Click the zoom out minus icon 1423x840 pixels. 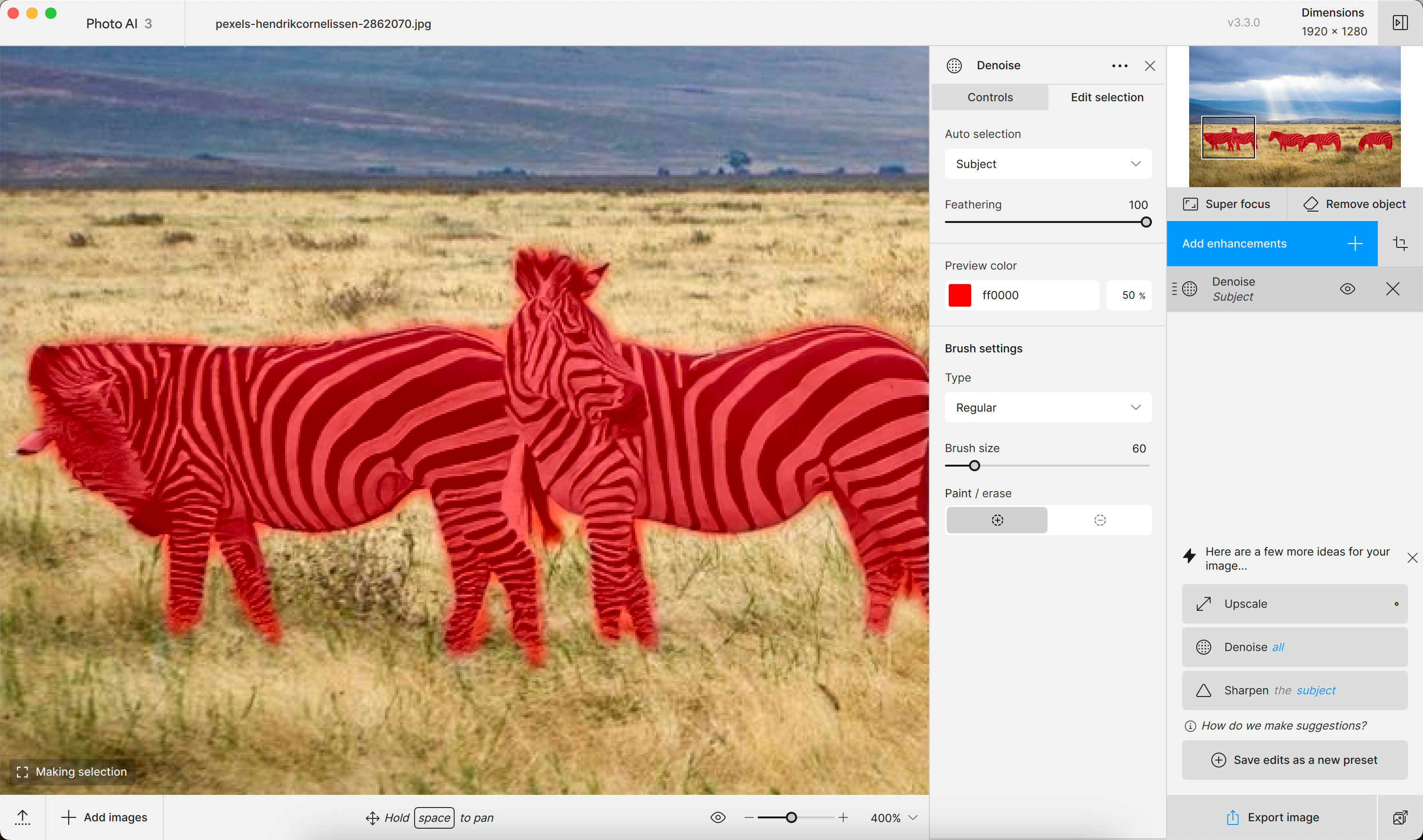(x=749, y=817)
